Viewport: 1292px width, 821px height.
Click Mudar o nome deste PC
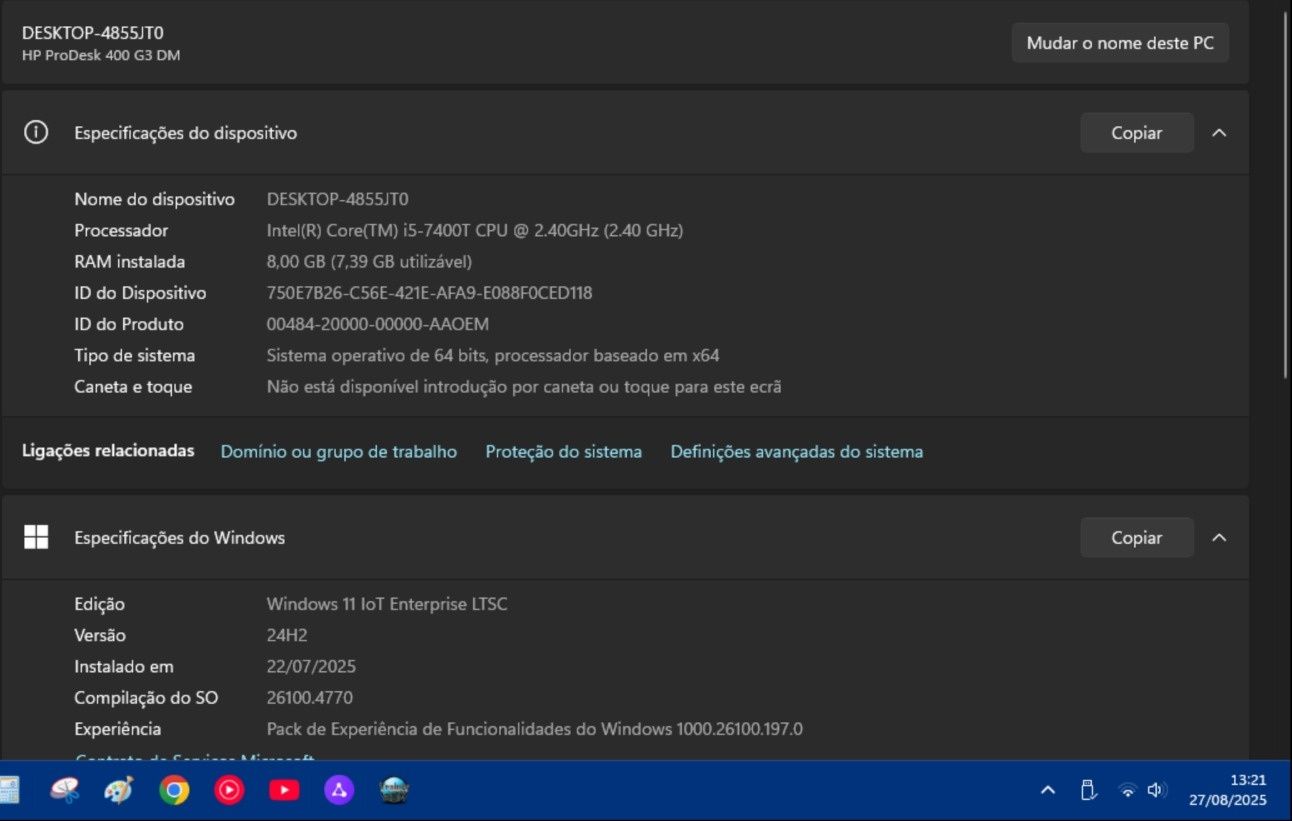tap(1120, 43)
